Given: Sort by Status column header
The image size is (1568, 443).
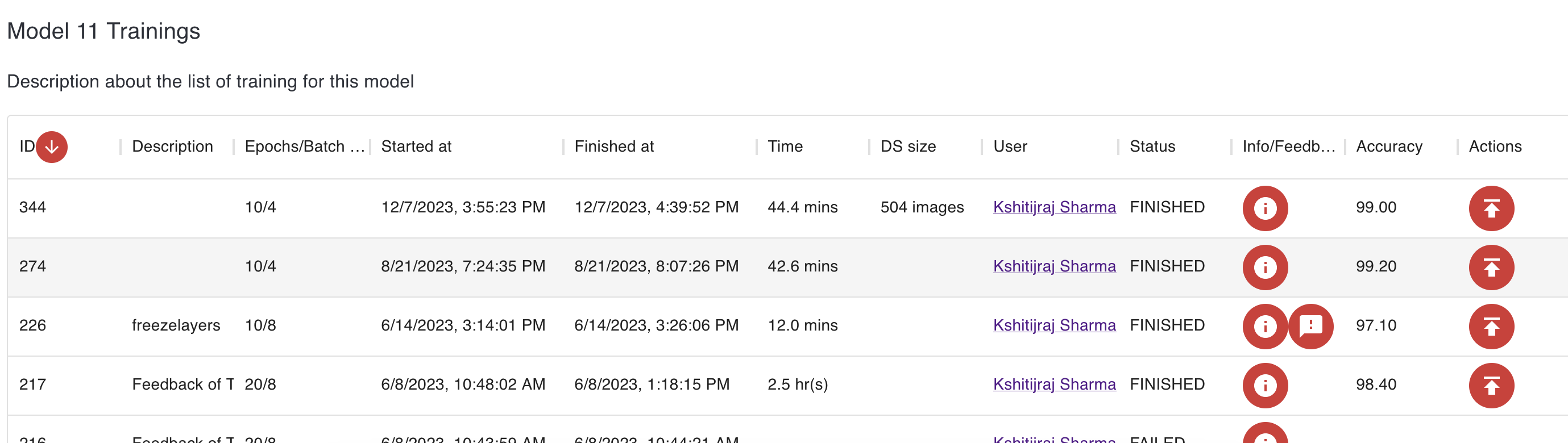Looking at the screenshot, I should pos(1152,147).
